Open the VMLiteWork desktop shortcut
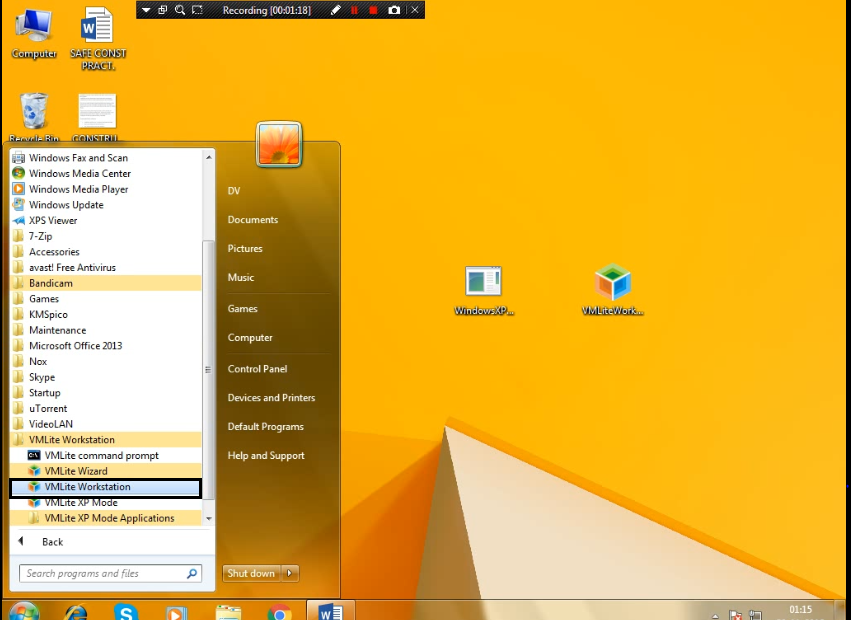The height and width of the screenshot is (620, 851). click(612, 289)
